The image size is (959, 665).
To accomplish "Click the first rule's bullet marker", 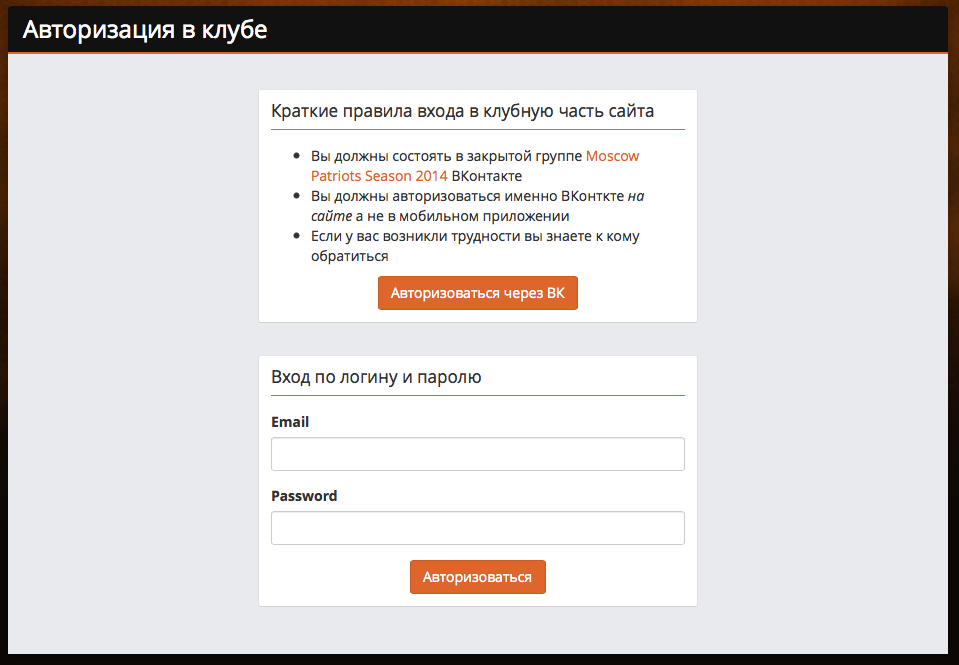I will (297, 156).
